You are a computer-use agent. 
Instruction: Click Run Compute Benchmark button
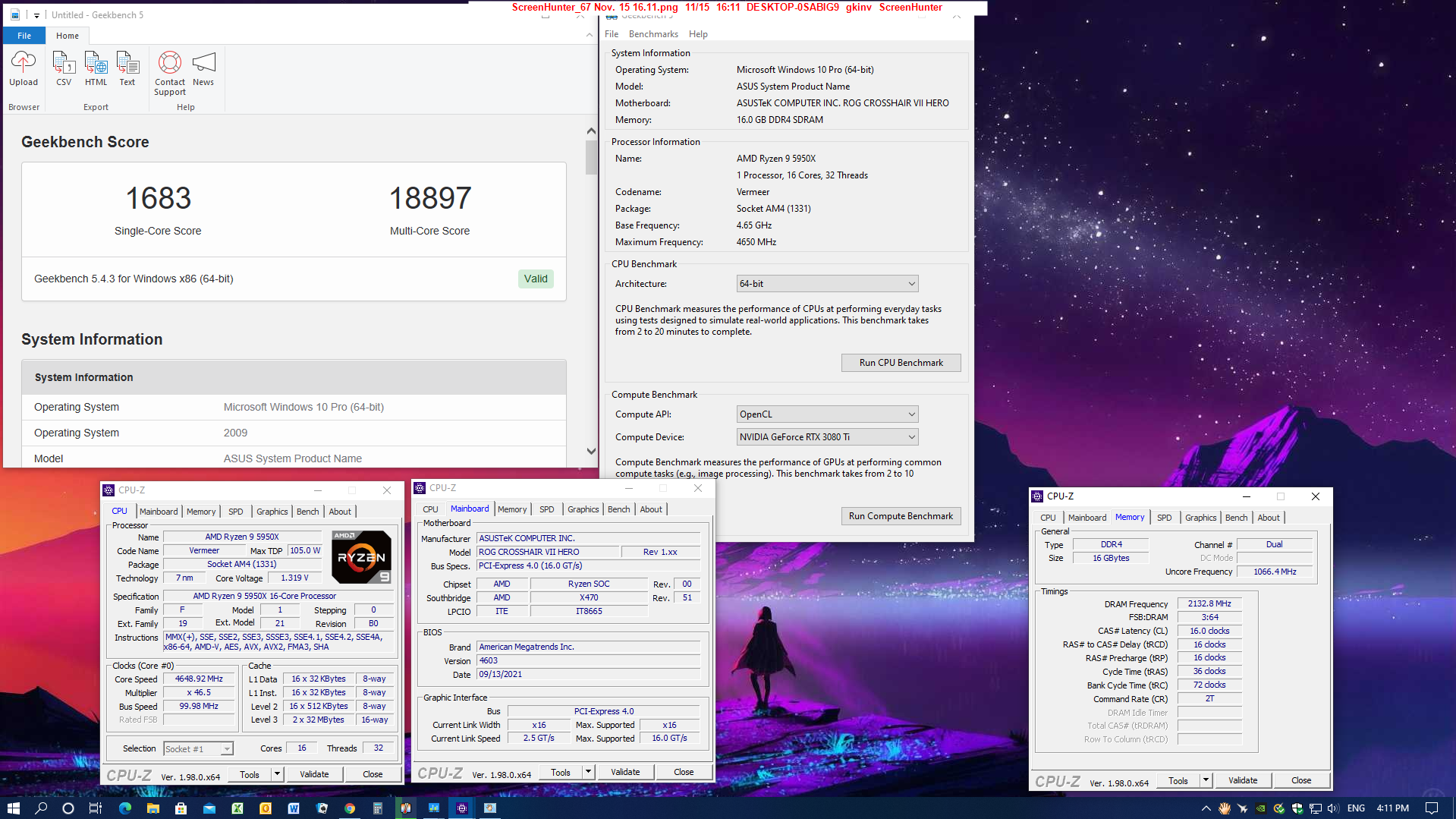[901, 516]
